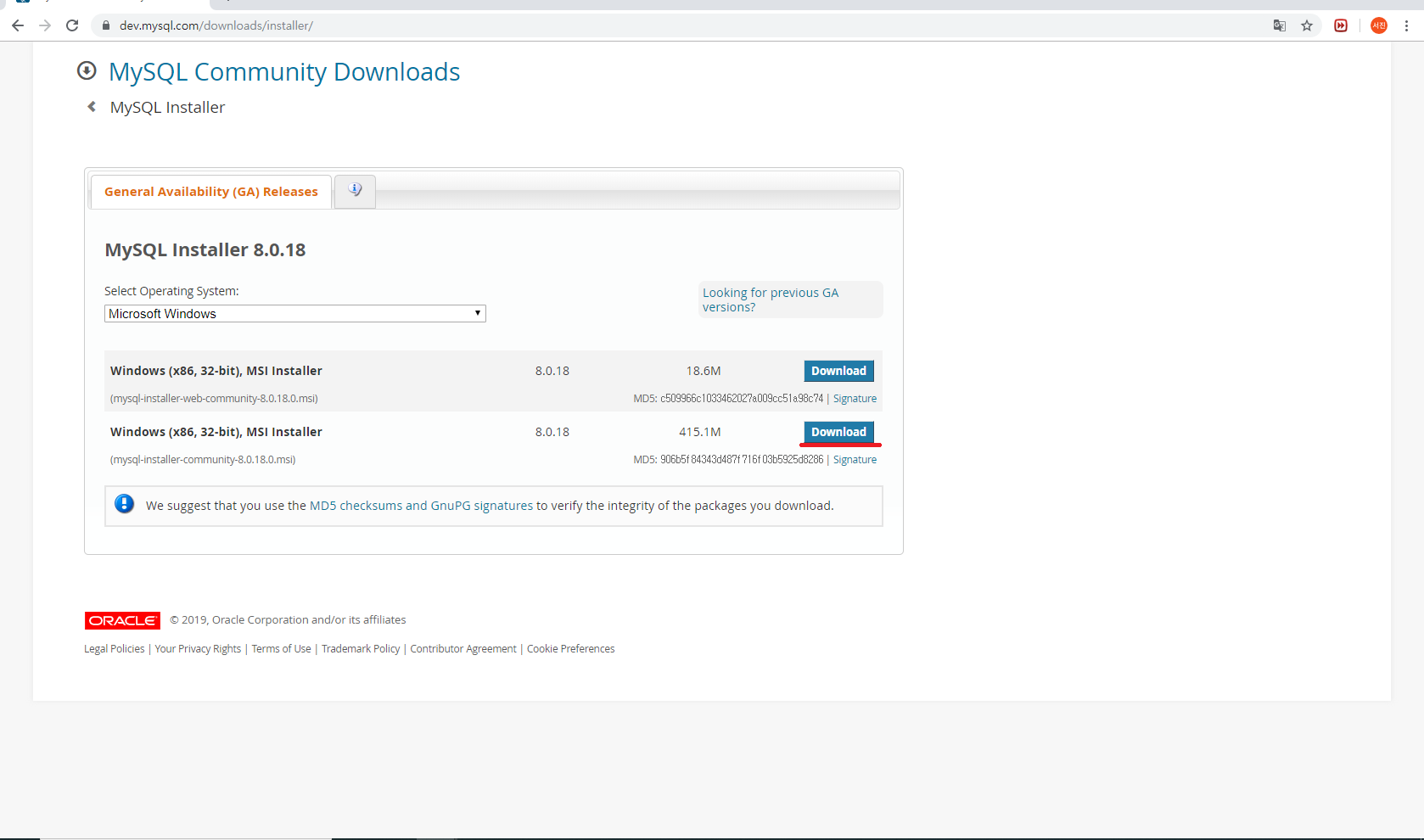Screen dimensions: 1424x840
Task: Open the MySQL Community Downloads heading link
Action: click(x=284, y=72)
